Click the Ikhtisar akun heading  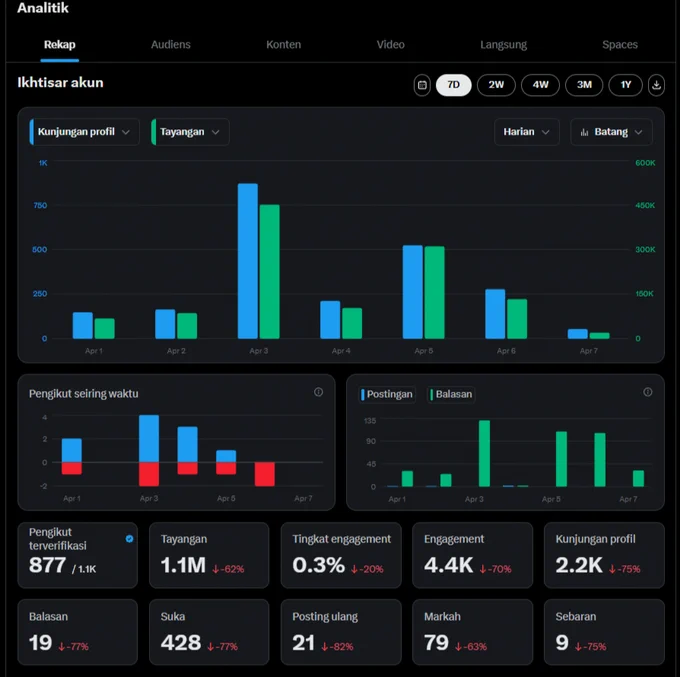click(60, 82)
